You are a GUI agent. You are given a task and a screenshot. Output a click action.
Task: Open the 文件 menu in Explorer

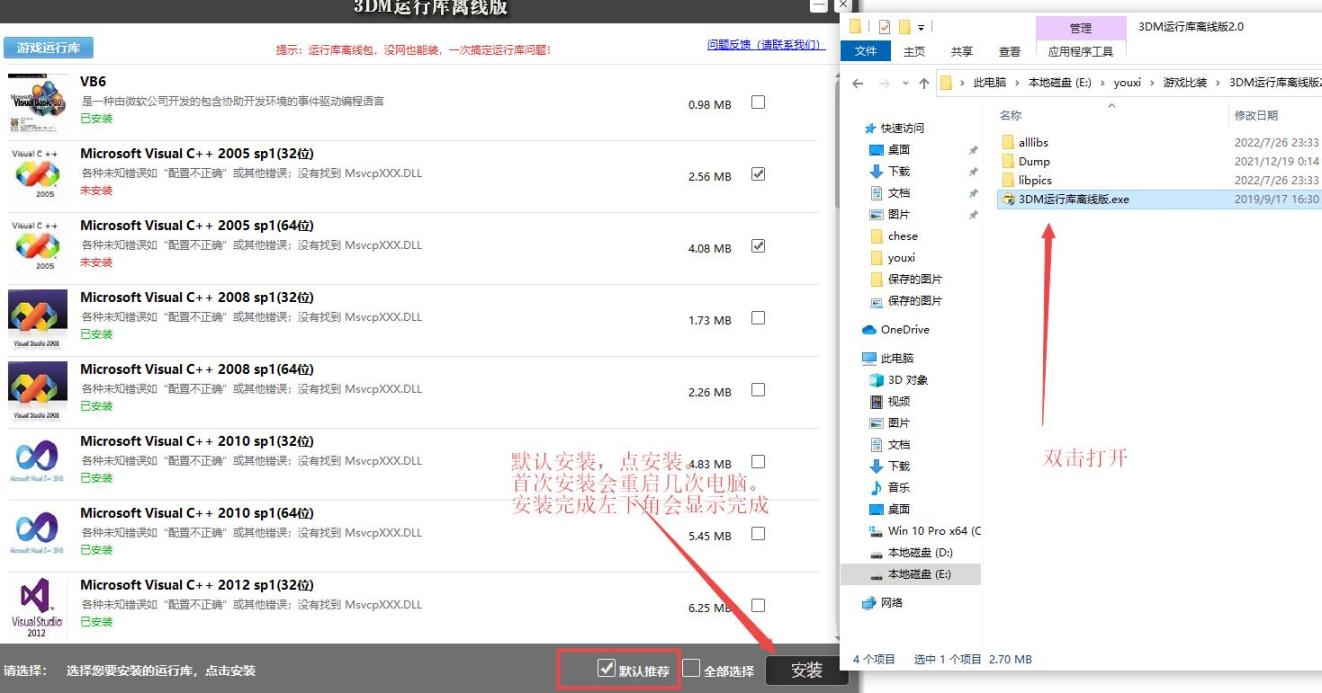[866, 51]
